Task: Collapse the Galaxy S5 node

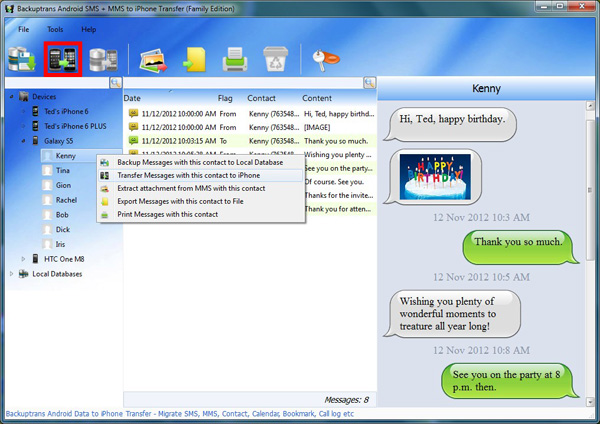Action: [x=23, y=141]
